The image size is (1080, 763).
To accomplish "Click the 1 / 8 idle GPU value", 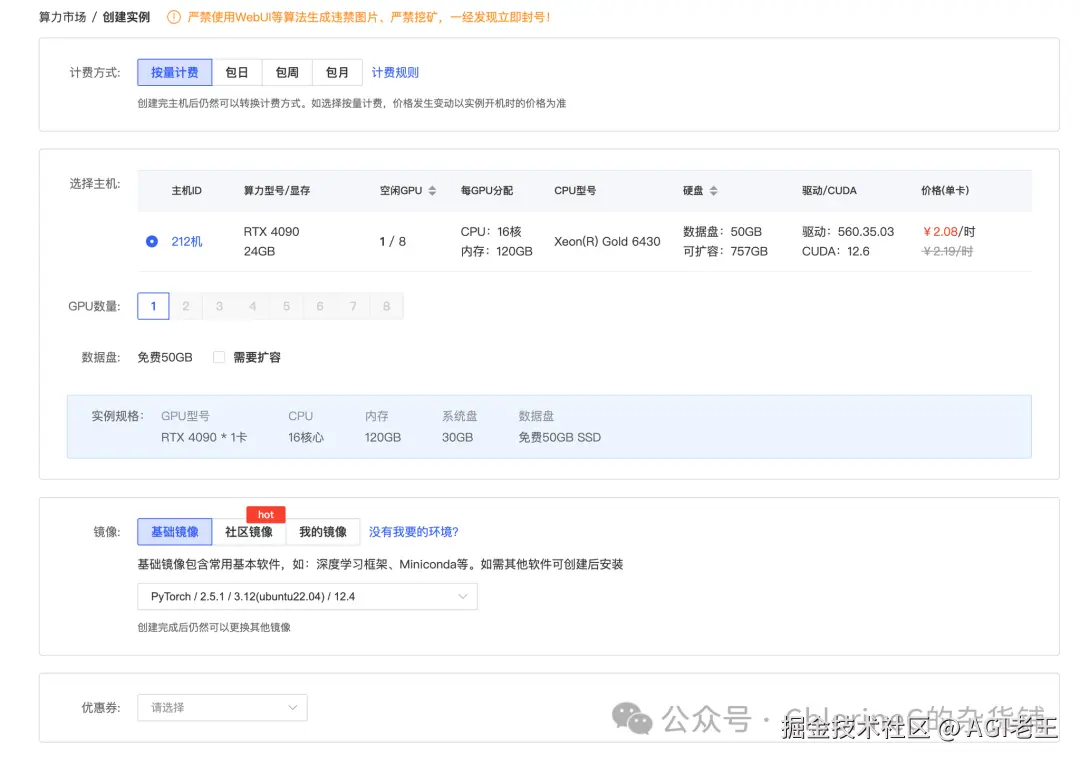I will [393, 242].
